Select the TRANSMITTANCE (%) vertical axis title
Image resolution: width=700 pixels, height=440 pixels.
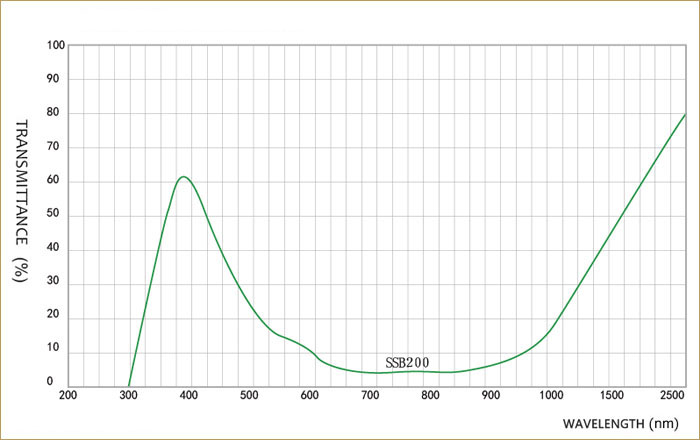coord(20,201)
